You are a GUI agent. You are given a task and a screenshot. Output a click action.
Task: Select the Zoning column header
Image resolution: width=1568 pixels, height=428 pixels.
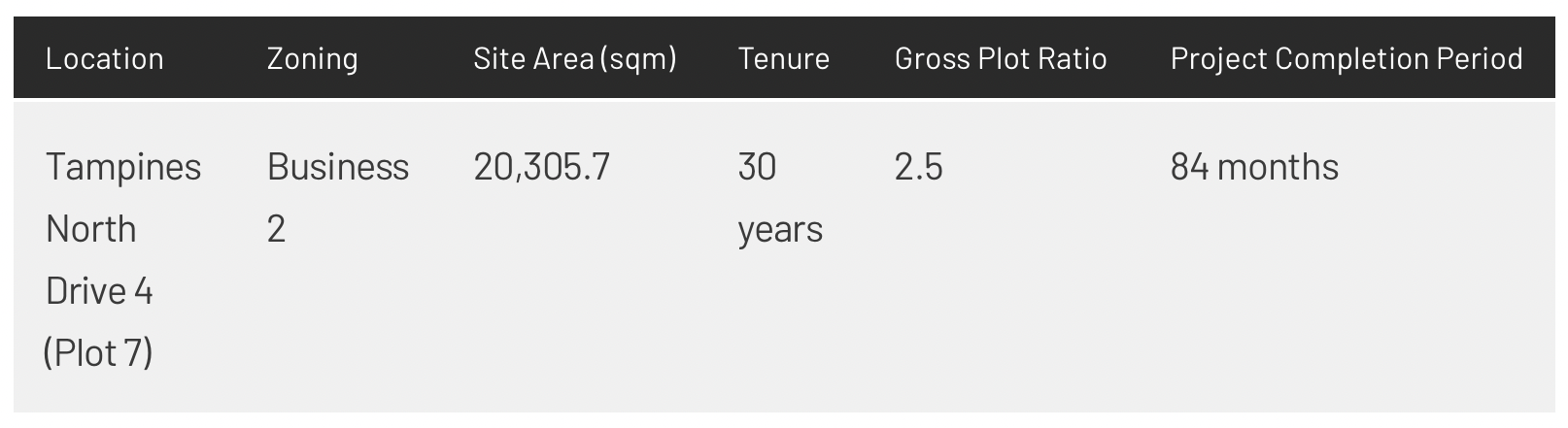point(312,59)
